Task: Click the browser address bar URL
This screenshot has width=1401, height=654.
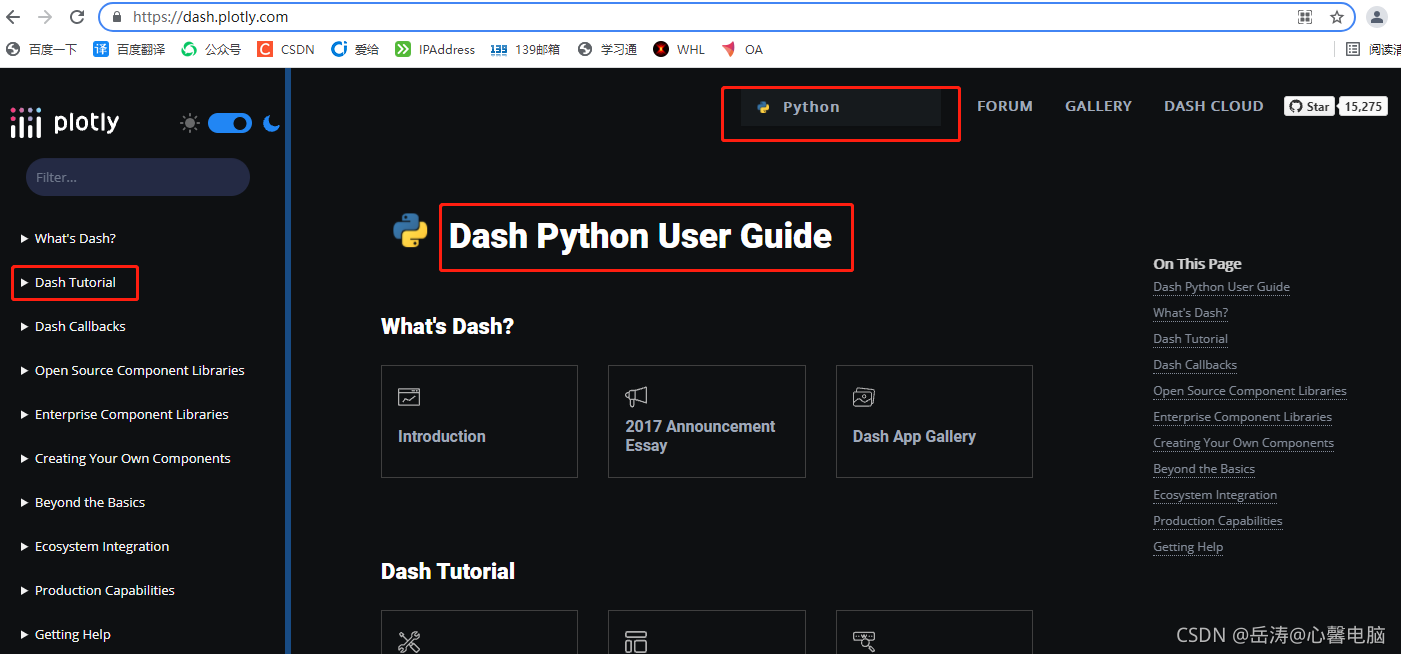Action: point(210,17)
